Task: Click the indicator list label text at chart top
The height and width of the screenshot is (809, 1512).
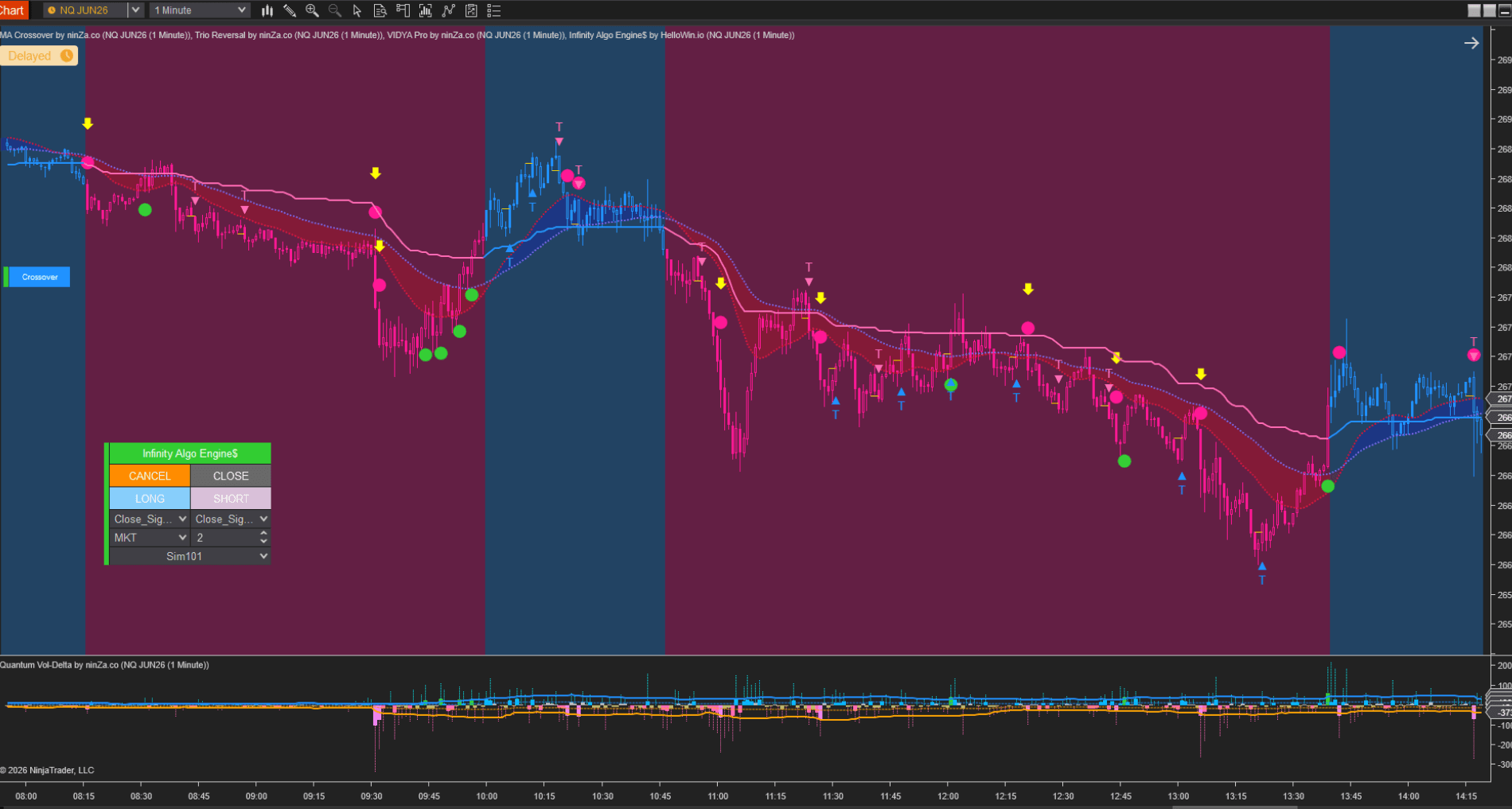Action: [397, 35]
